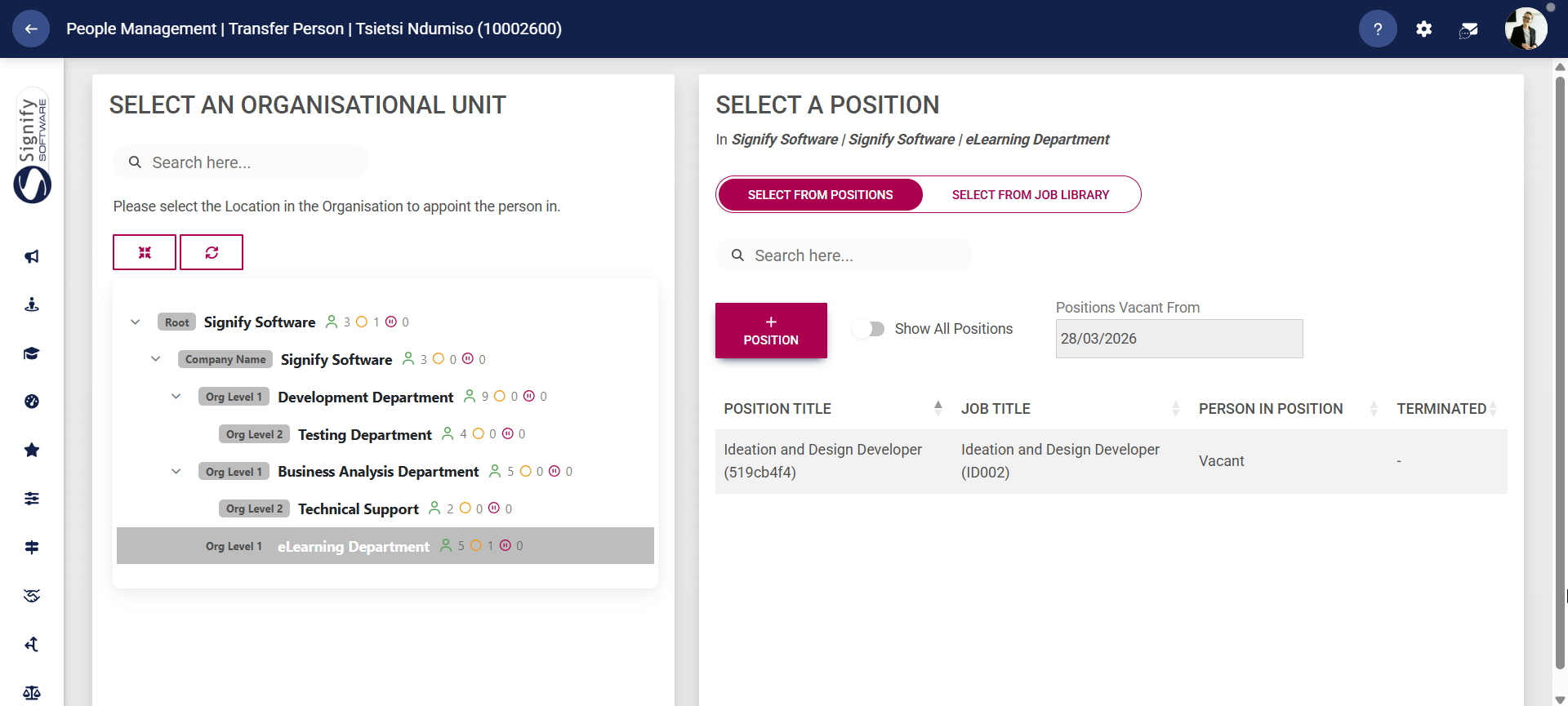This screenshot has height=706, width=1568.
Task: Open the person-at-desk sidebar icon
Action: pyautogui.click(x=32, y=304)
